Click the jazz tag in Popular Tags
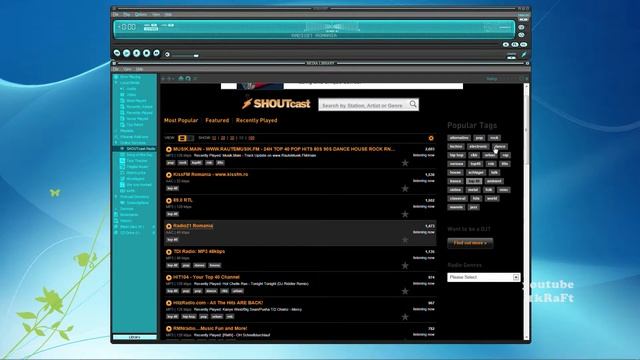Image resolution: width=640 pixels, height=360 pixels. click(473, 207)
